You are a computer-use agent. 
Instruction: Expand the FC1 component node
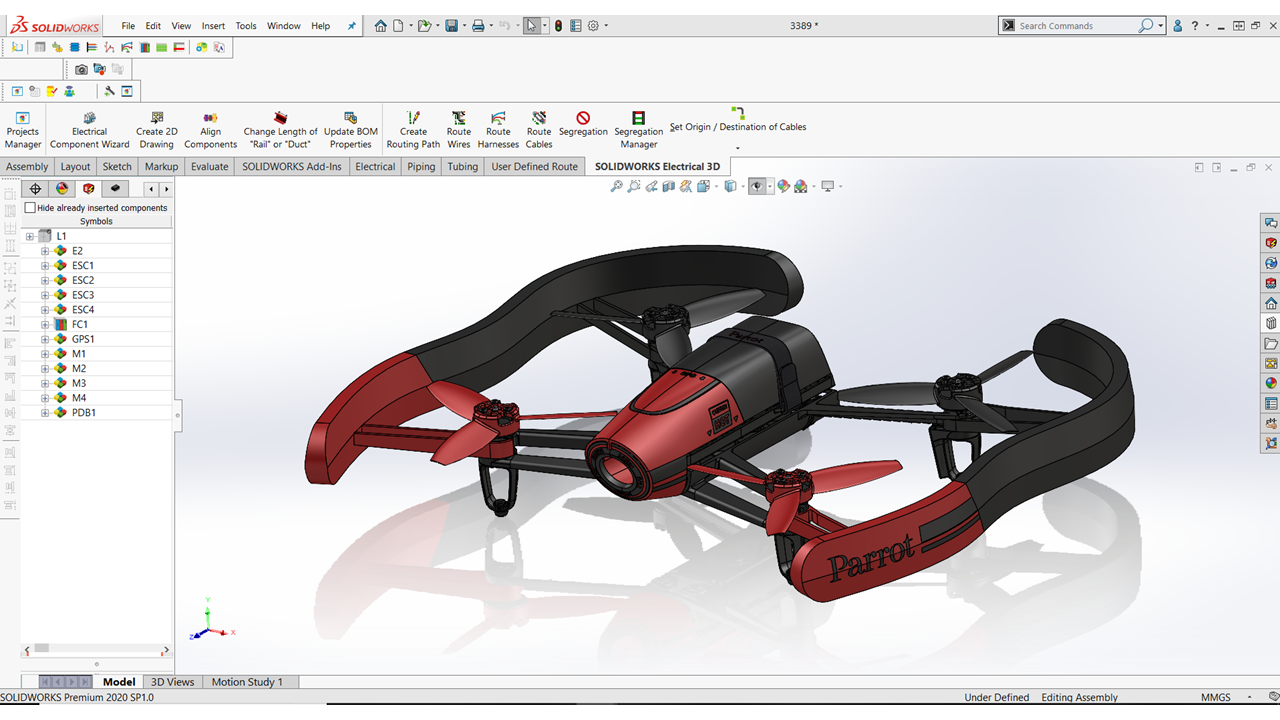[45, 324]
